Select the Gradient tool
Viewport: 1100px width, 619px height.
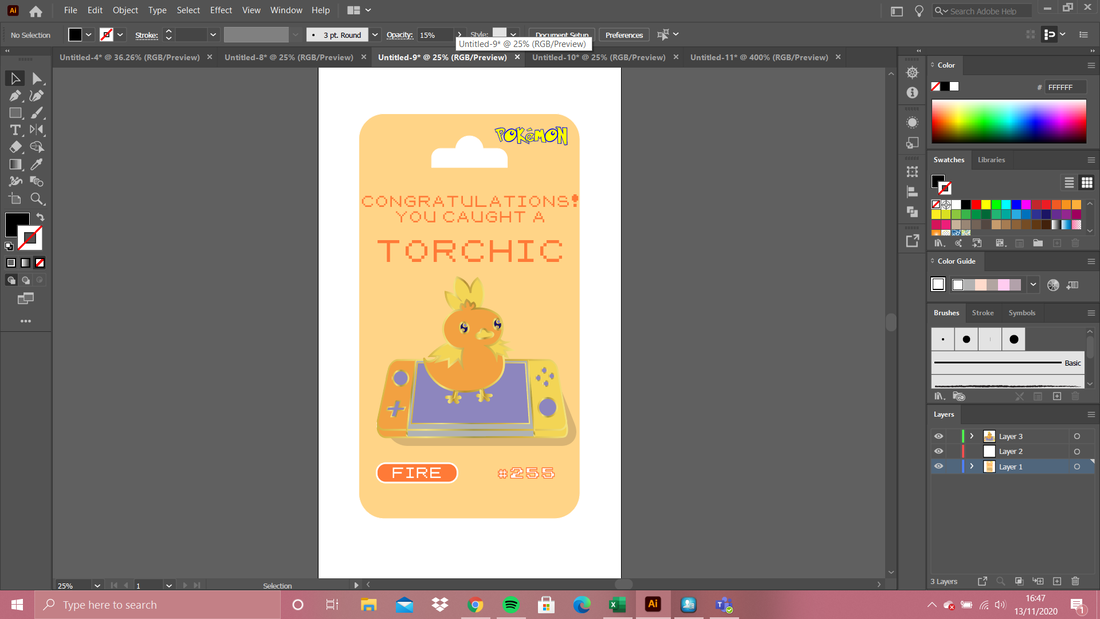point(15,164)
